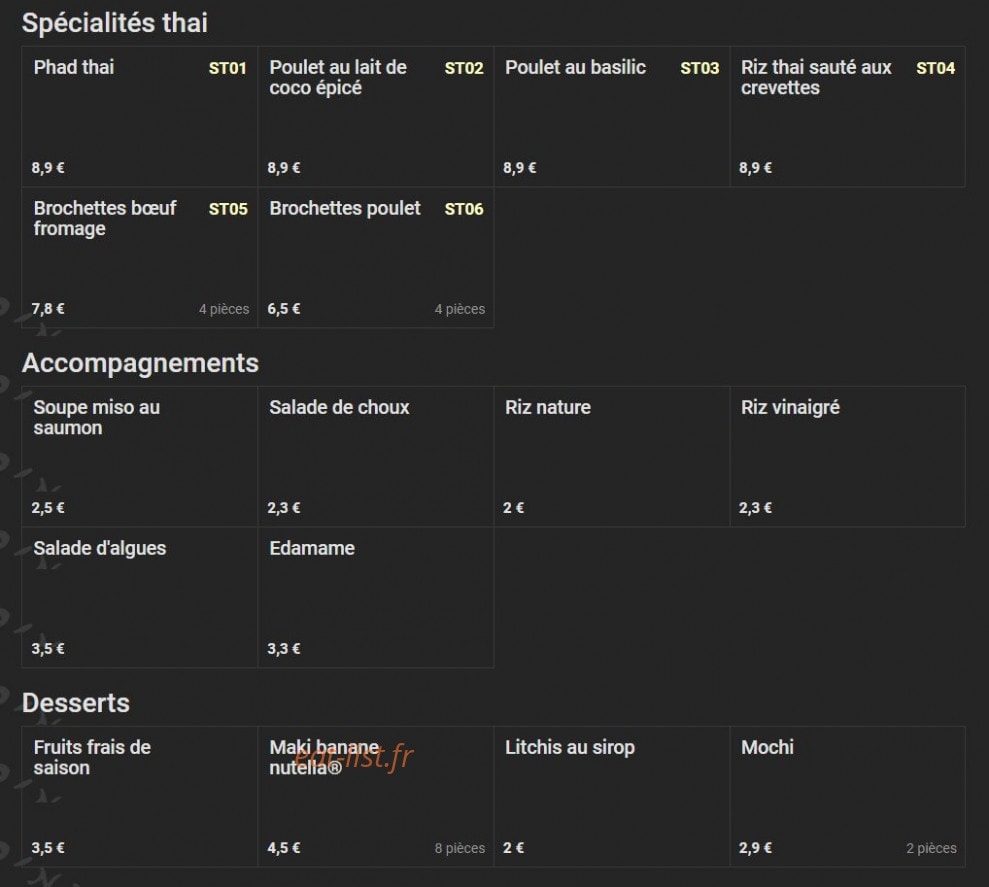989x887 pixels.
Task: Open the Poulet au basilic item
Action: [x=611, y=116]
